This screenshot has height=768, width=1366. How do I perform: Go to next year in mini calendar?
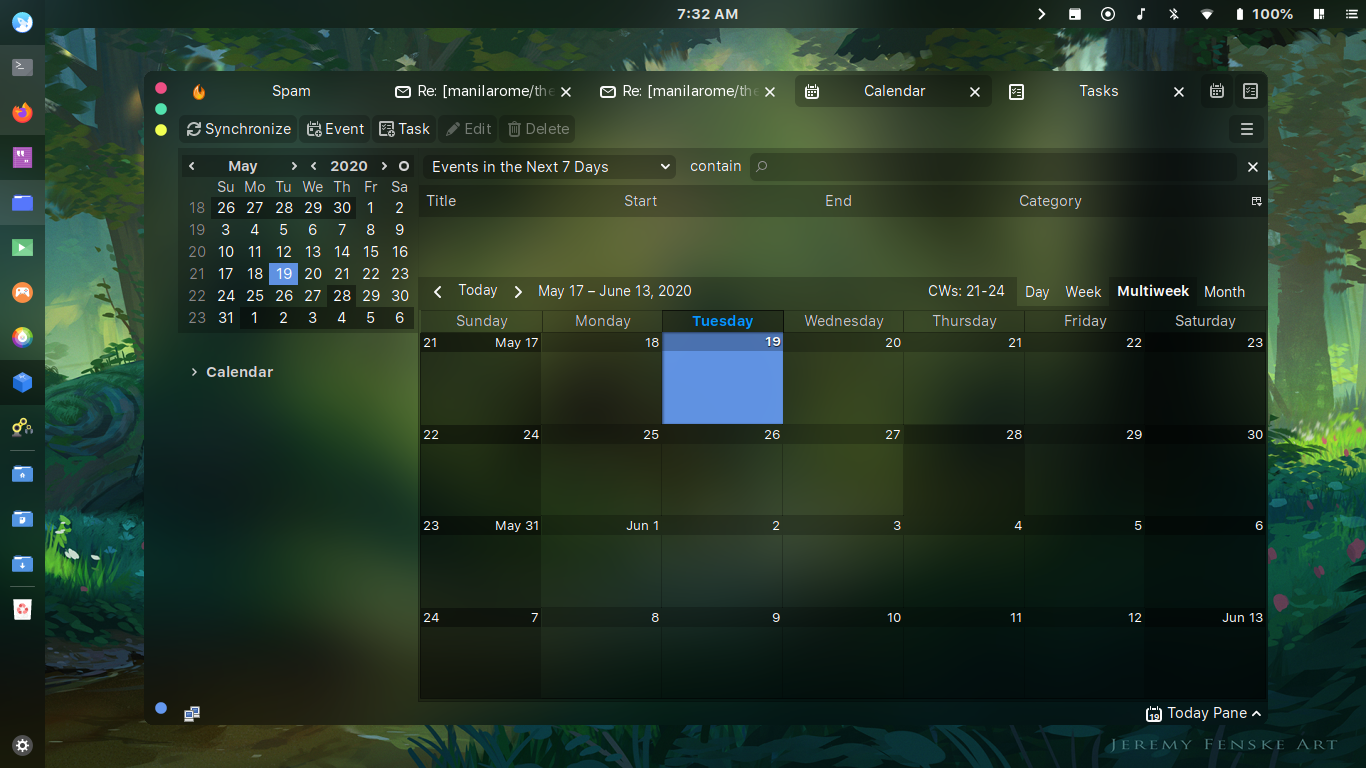384,166
